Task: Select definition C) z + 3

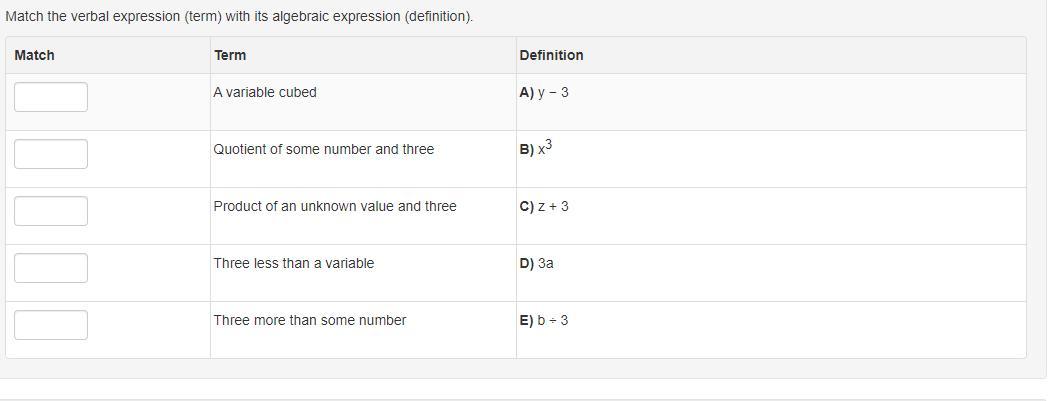Action: pos(544,206)
